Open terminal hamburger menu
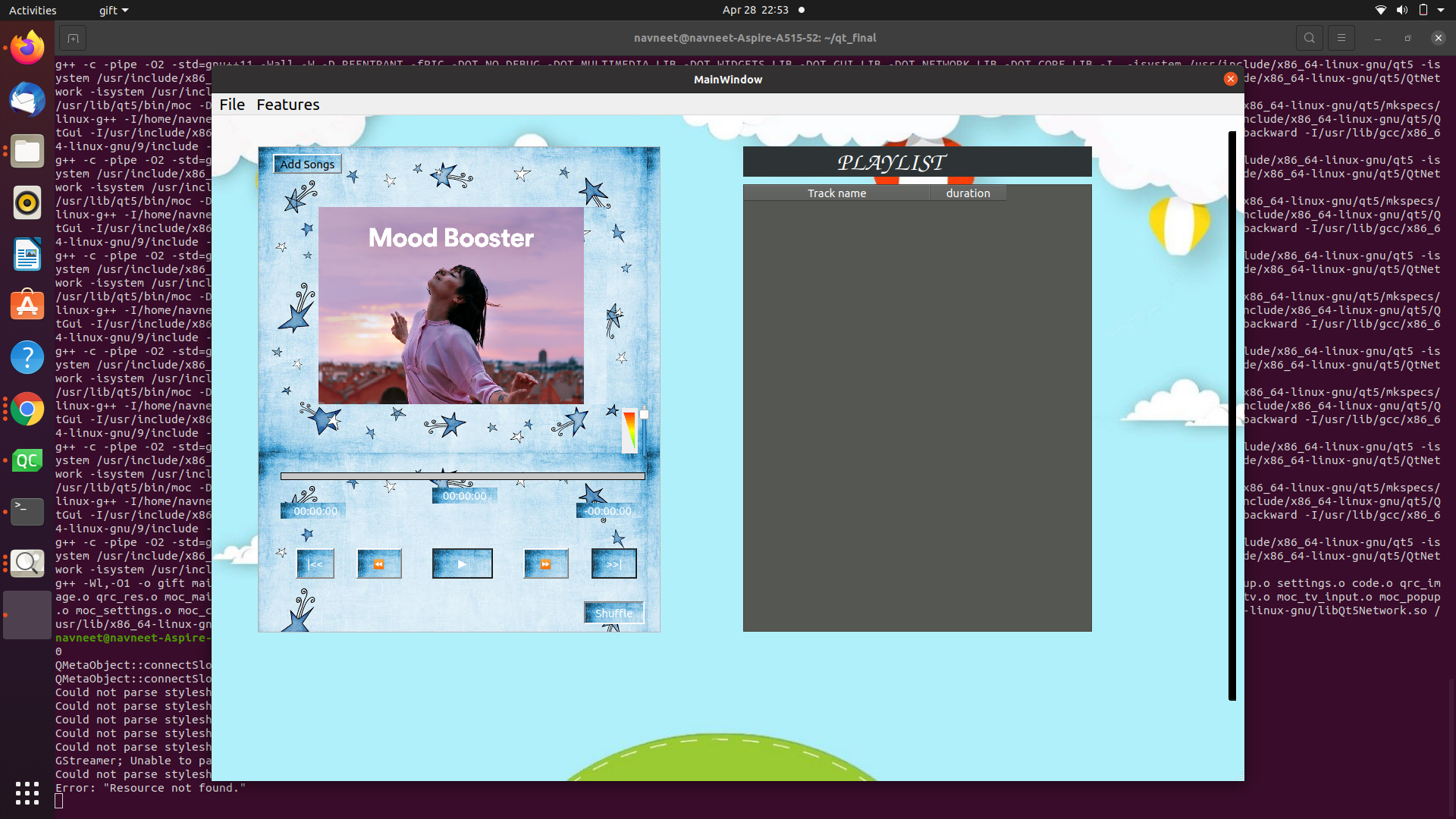 point(1341,38)
